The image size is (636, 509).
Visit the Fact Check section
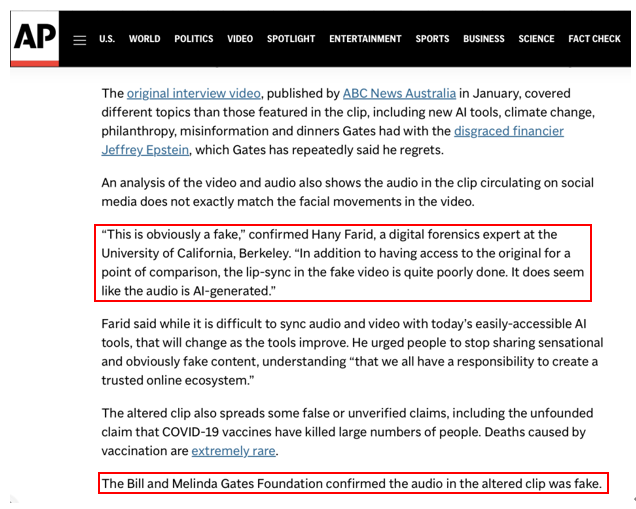[x=594, y=39]
